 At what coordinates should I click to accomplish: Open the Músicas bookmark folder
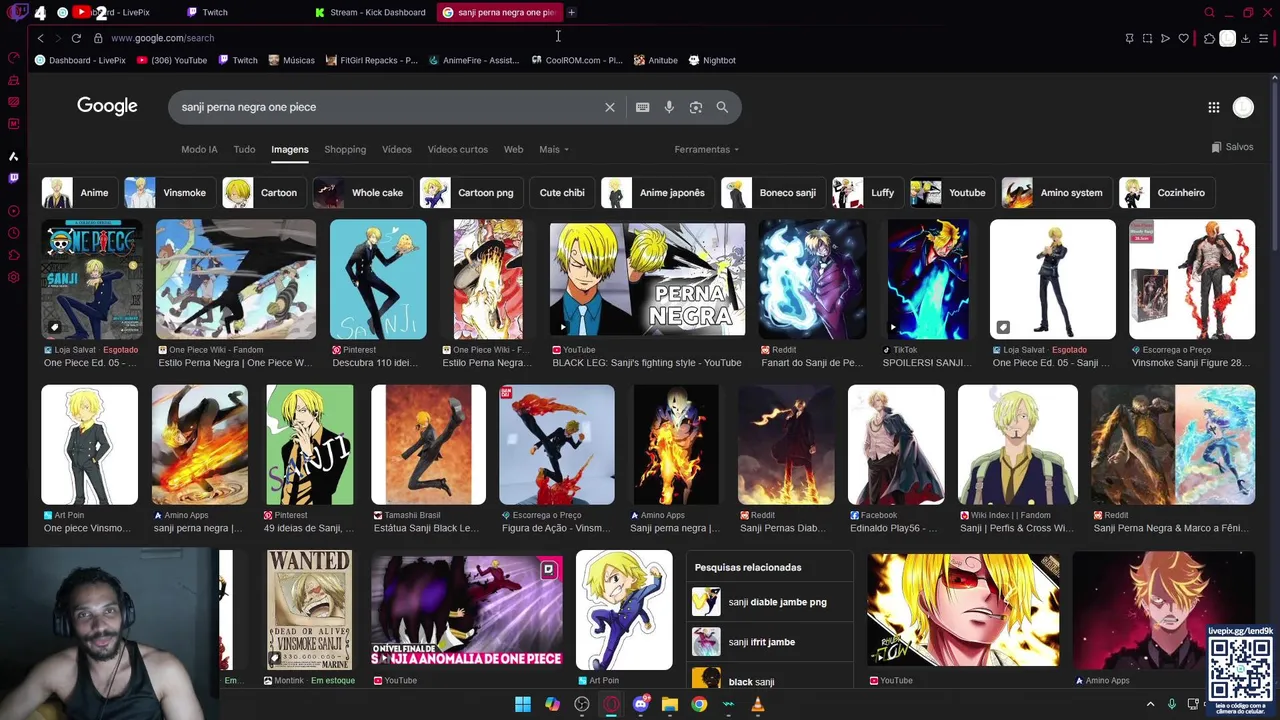[291, 60]
